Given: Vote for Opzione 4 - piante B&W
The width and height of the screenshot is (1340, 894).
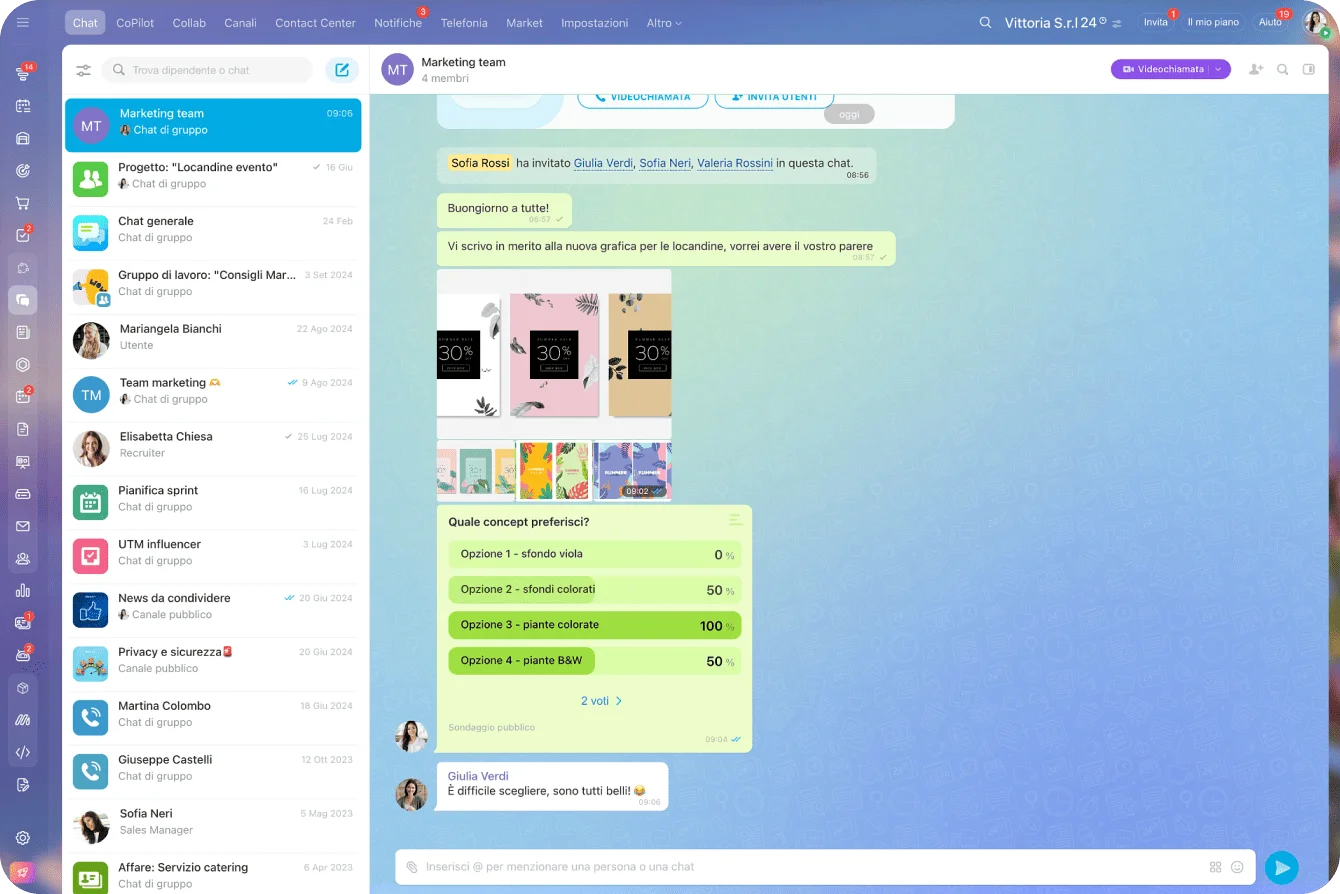Looking at the screenshot, I should (x=594, y=660).
